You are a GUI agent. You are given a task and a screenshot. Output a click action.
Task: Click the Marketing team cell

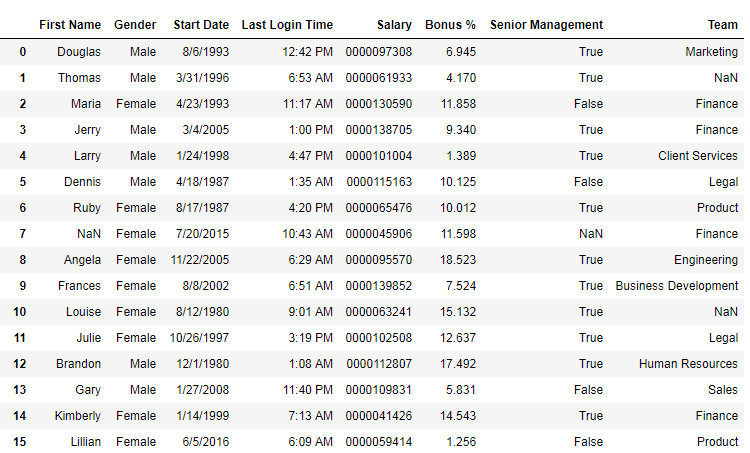coord(711,51)
